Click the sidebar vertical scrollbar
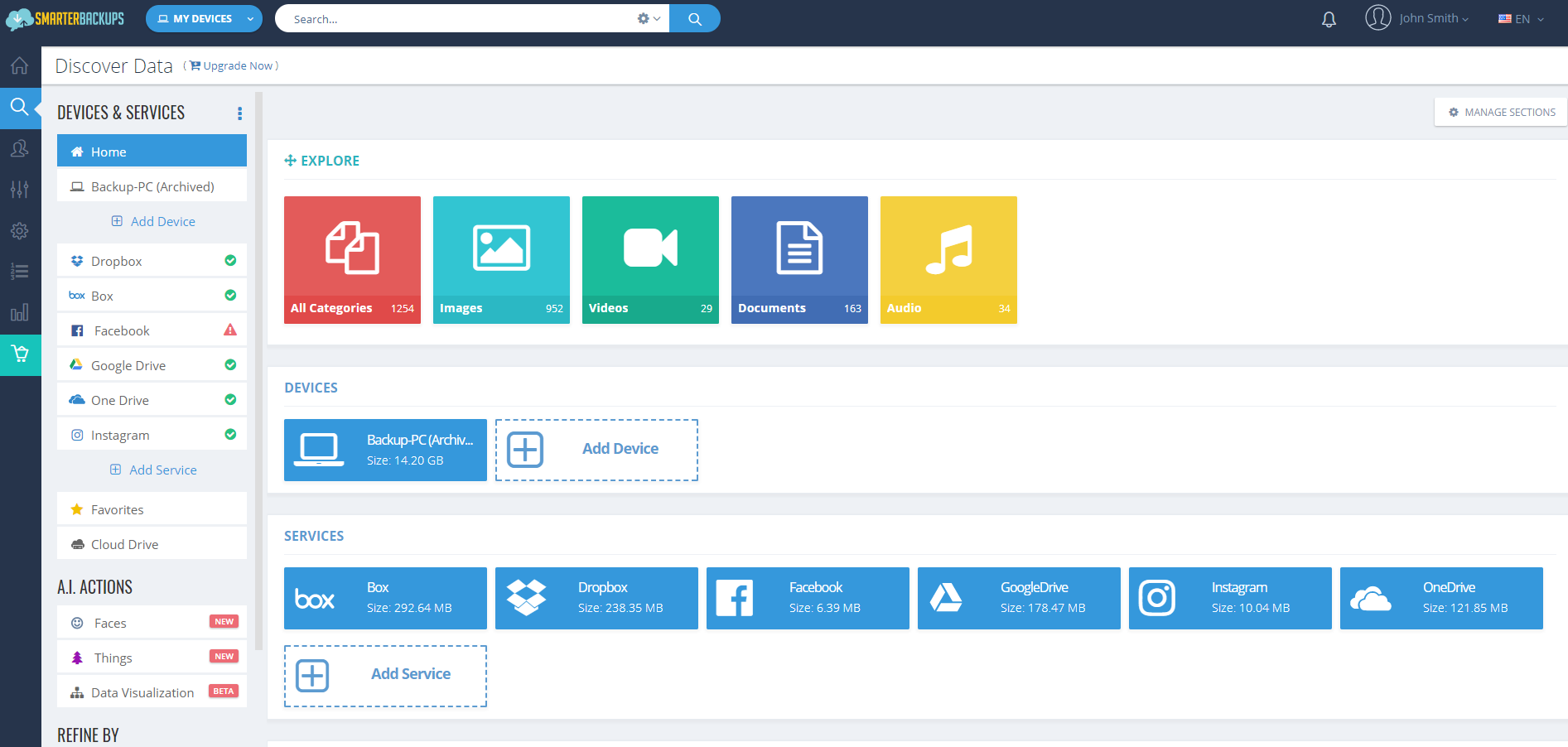The height and width of the screenshot is (747, 1568). [x=258, y=371]
